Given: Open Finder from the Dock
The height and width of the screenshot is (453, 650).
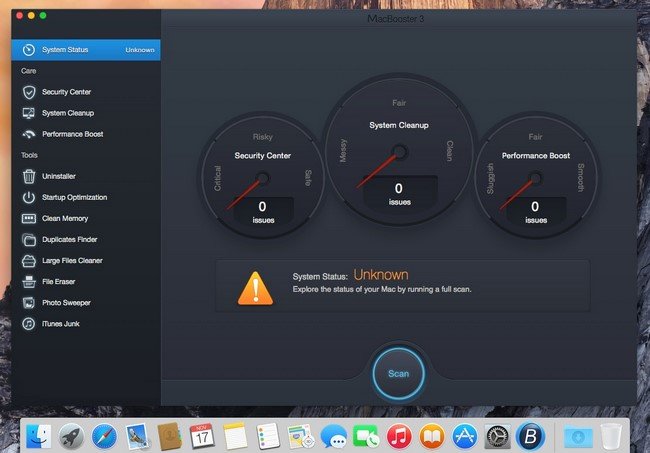Looking at the screenshot, I should coord(39,436).
